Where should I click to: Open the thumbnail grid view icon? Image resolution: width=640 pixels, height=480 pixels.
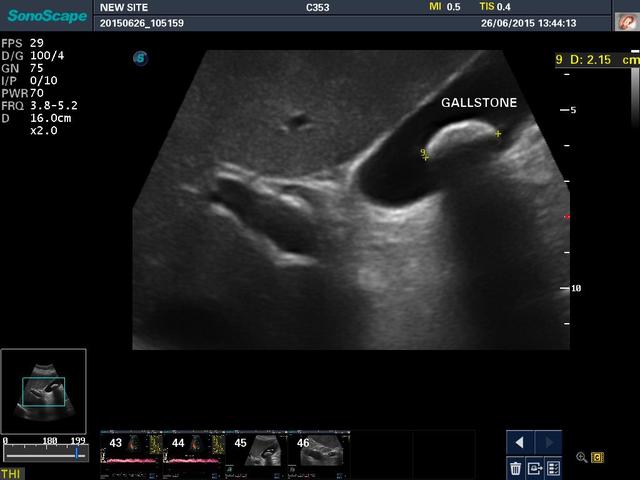[x=552, y=467]
